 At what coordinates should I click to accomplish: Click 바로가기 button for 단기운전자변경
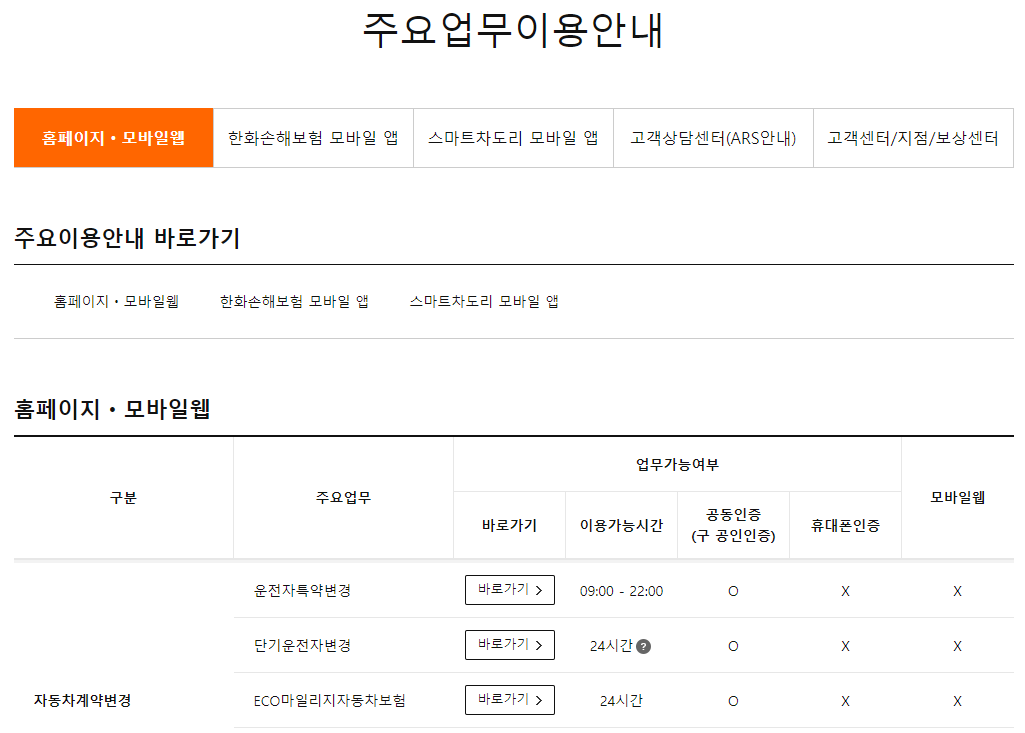click(509, 645)
